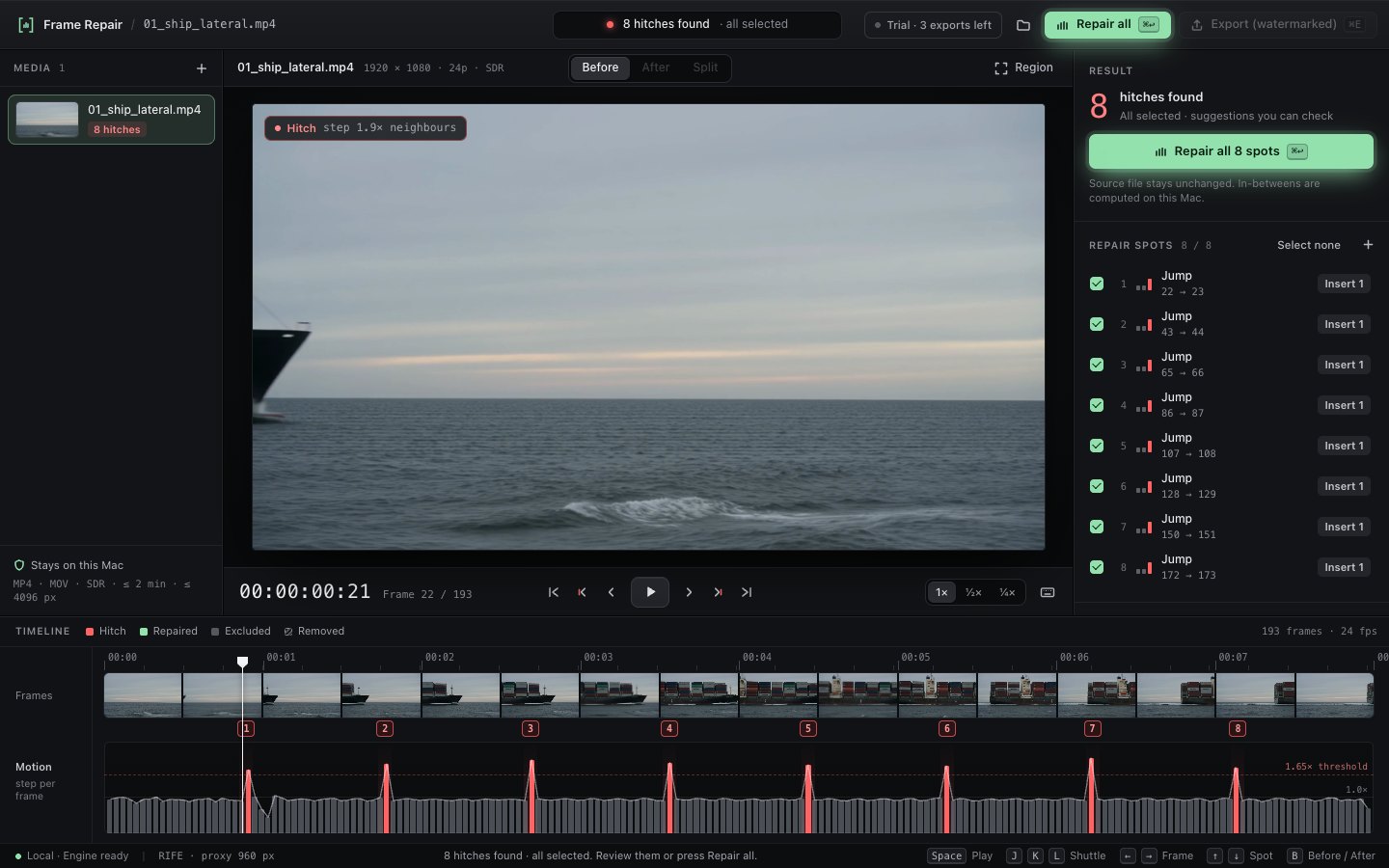
Task: Uncheck repair spot 7 Jump 150→151
Action: (x=1097, y=527)
